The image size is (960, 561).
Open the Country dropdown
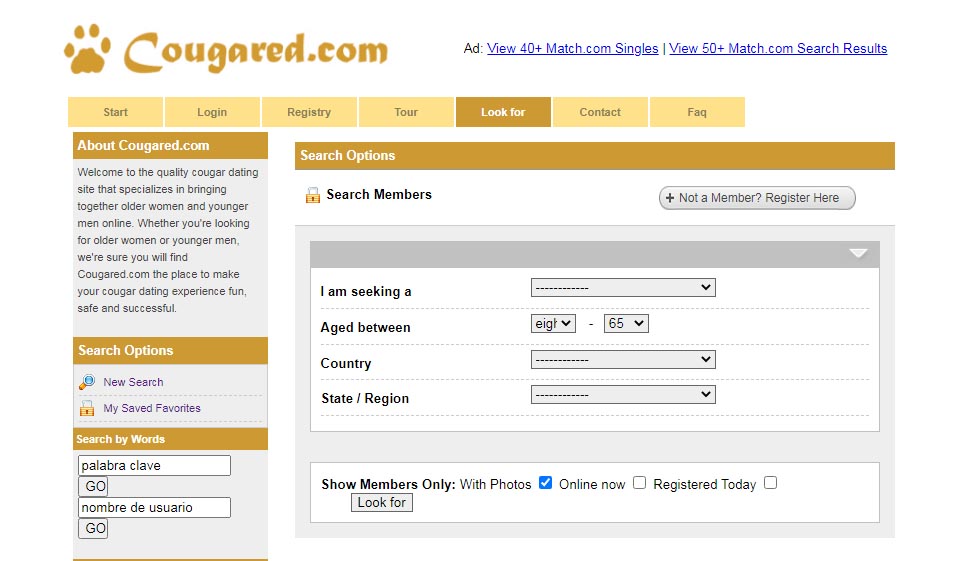(x=622, y=360)
